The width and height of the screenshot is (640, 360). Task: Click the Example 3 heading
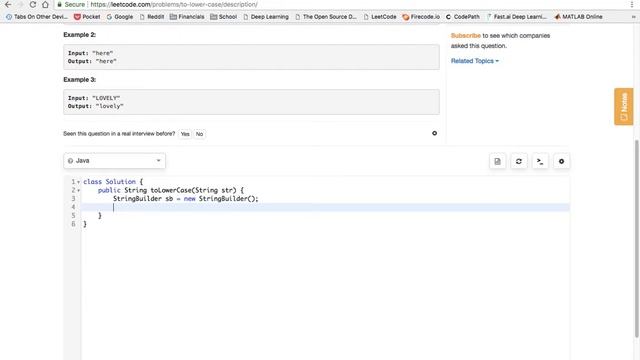(x=80, y=80)
